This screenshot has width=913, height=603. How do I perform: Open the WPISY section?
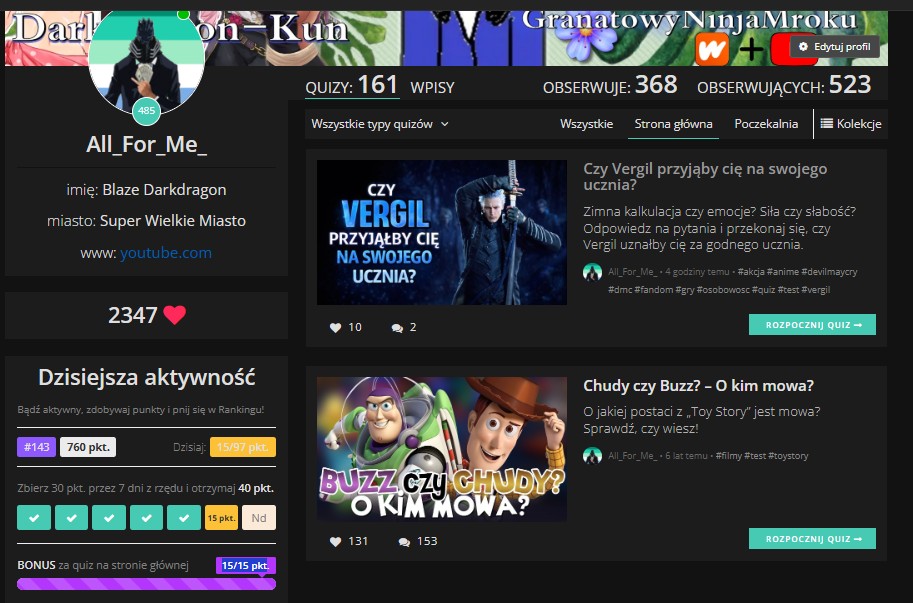(432, 88)
